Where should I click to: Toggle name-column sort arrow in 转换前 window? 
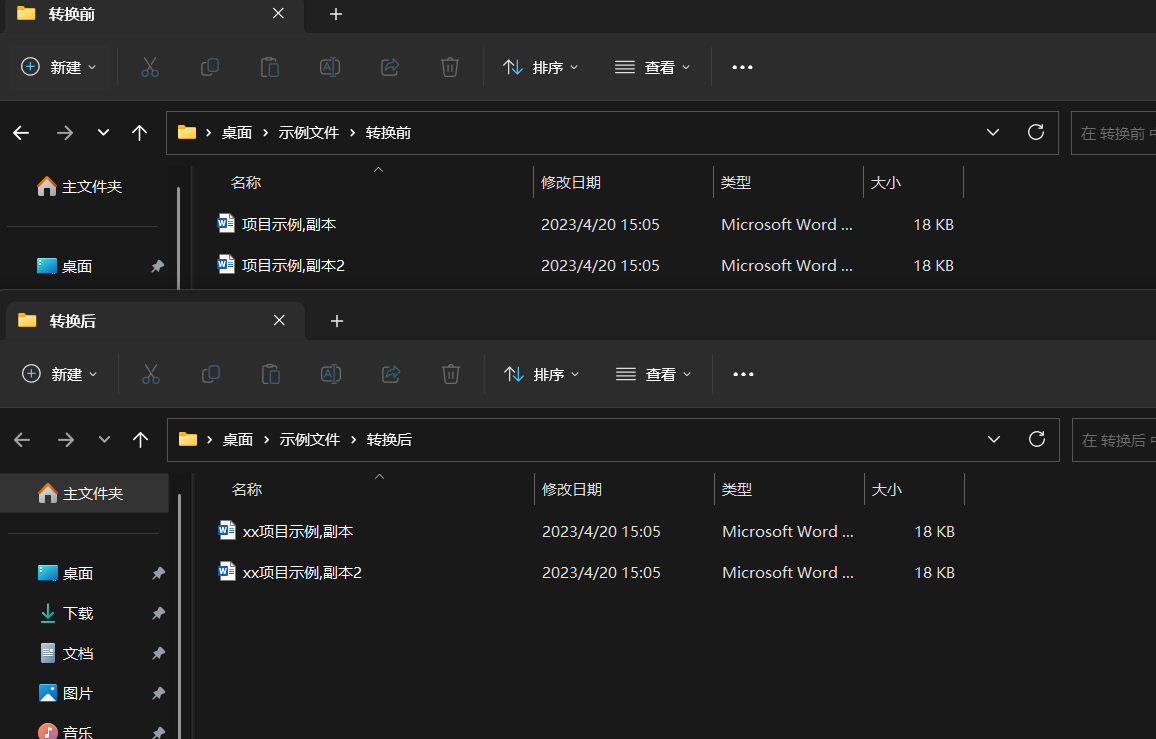[378, 170]
